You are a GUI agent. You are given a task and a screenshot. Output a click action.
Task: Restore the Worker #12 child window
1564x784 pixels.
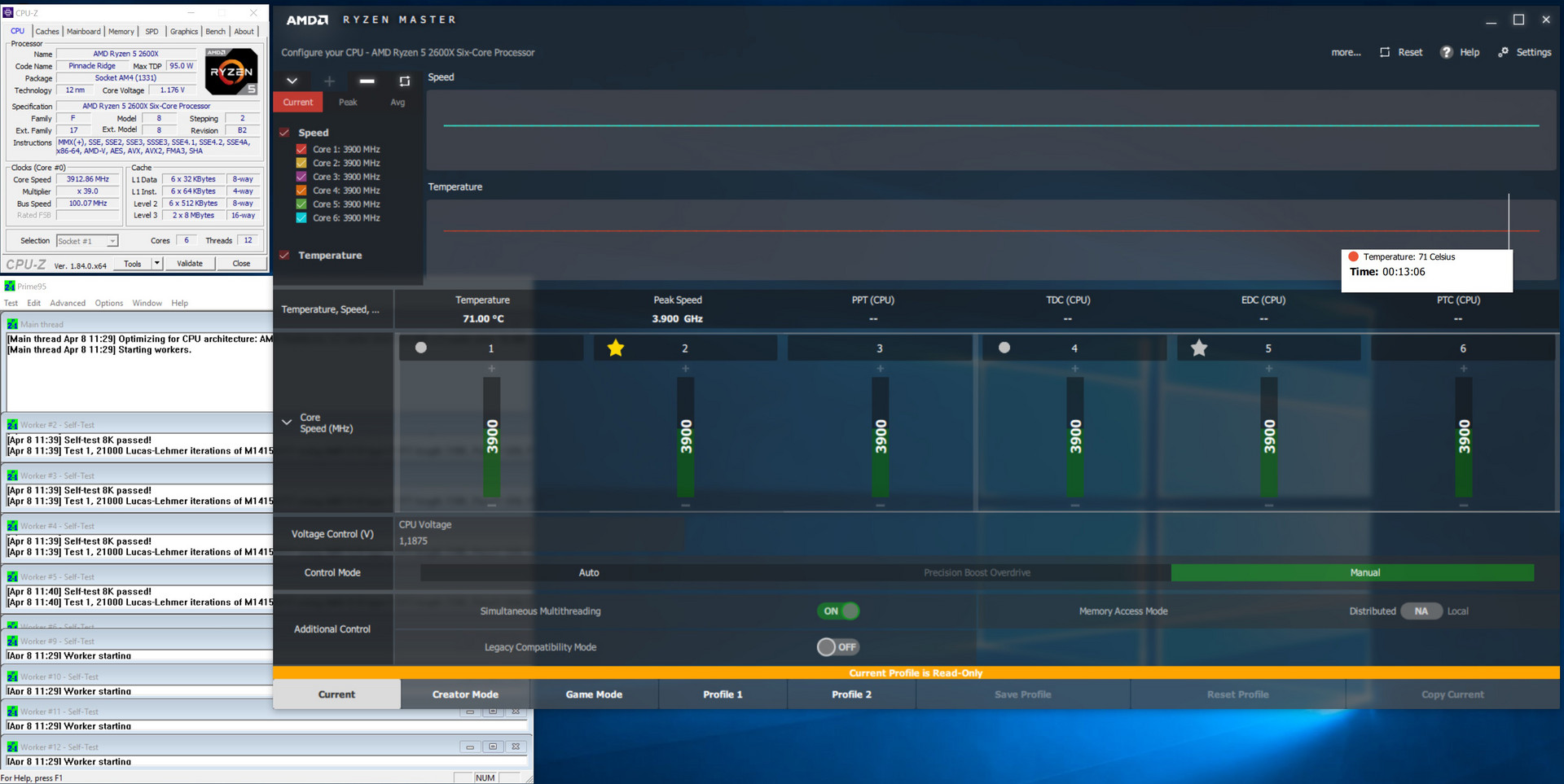493,747
